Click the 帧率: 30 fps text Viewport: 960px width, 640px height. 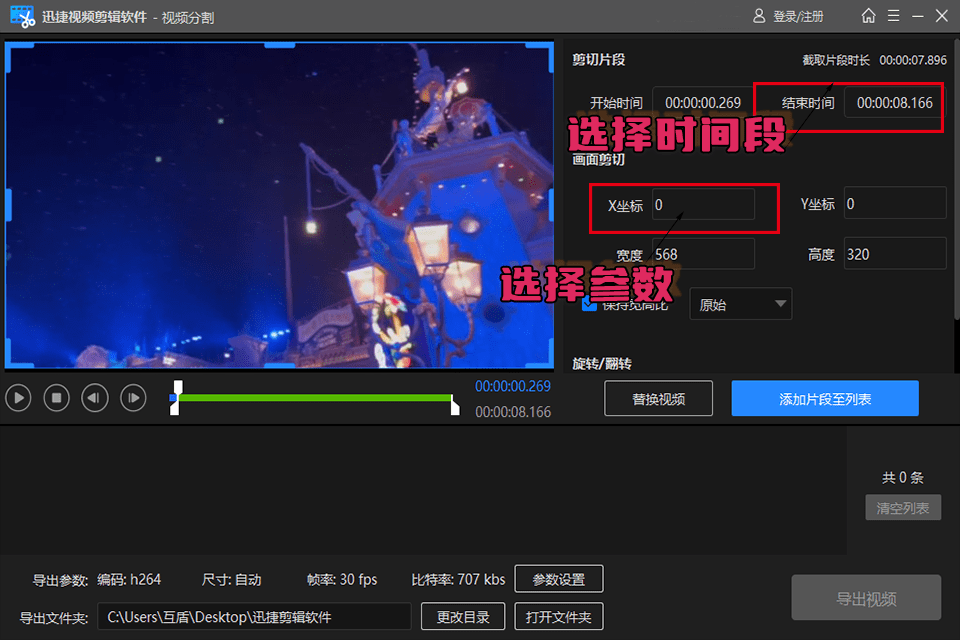342,579
